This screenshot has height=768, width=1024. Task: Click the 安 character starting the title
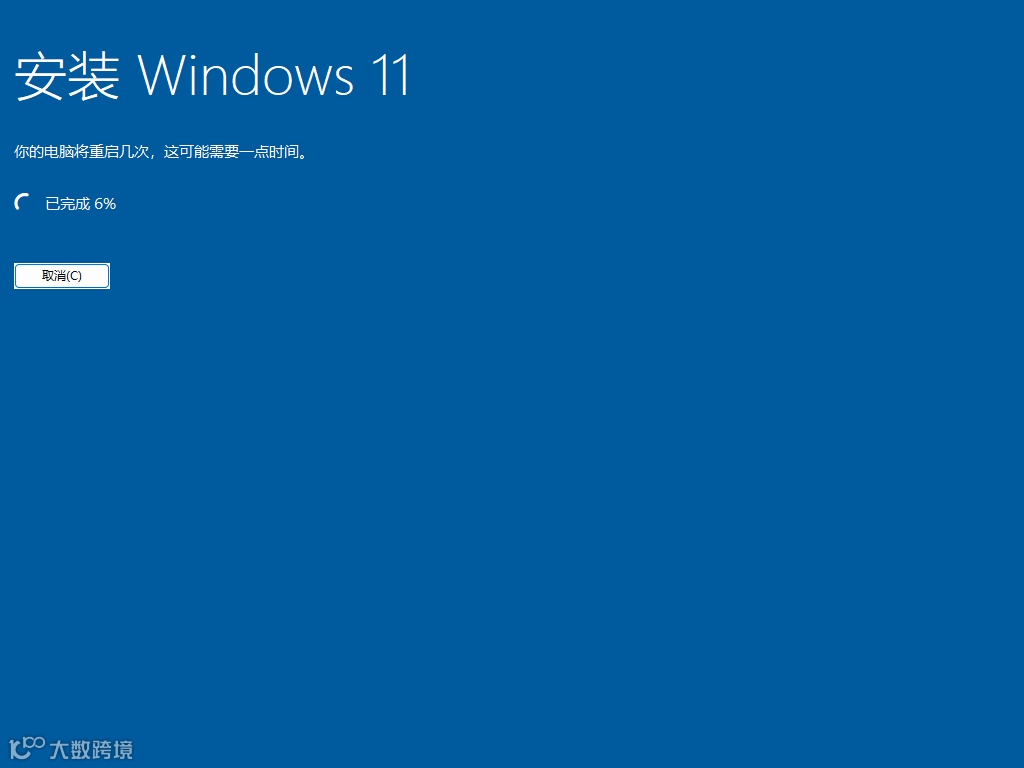tap(40, 76)
